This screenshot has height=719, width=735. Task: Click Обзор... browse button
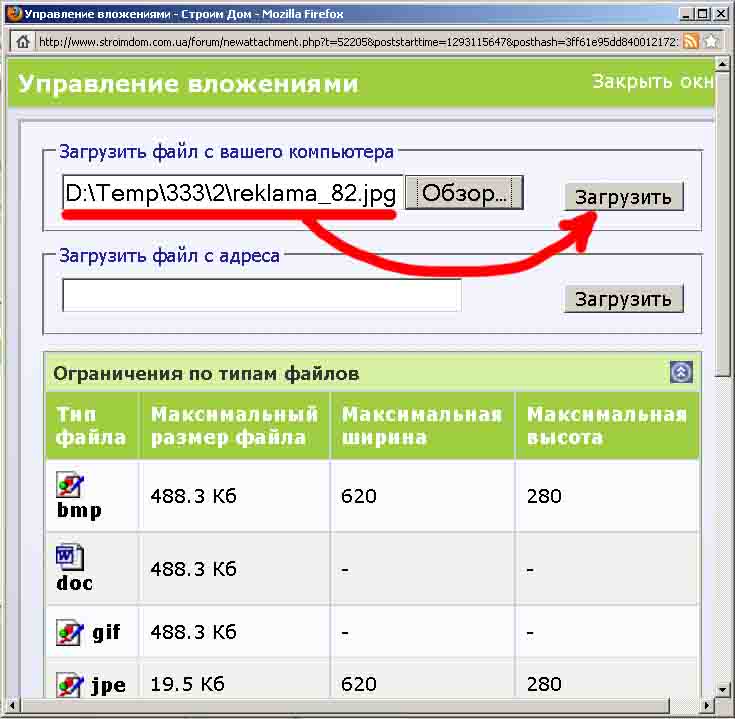[464, 193]
